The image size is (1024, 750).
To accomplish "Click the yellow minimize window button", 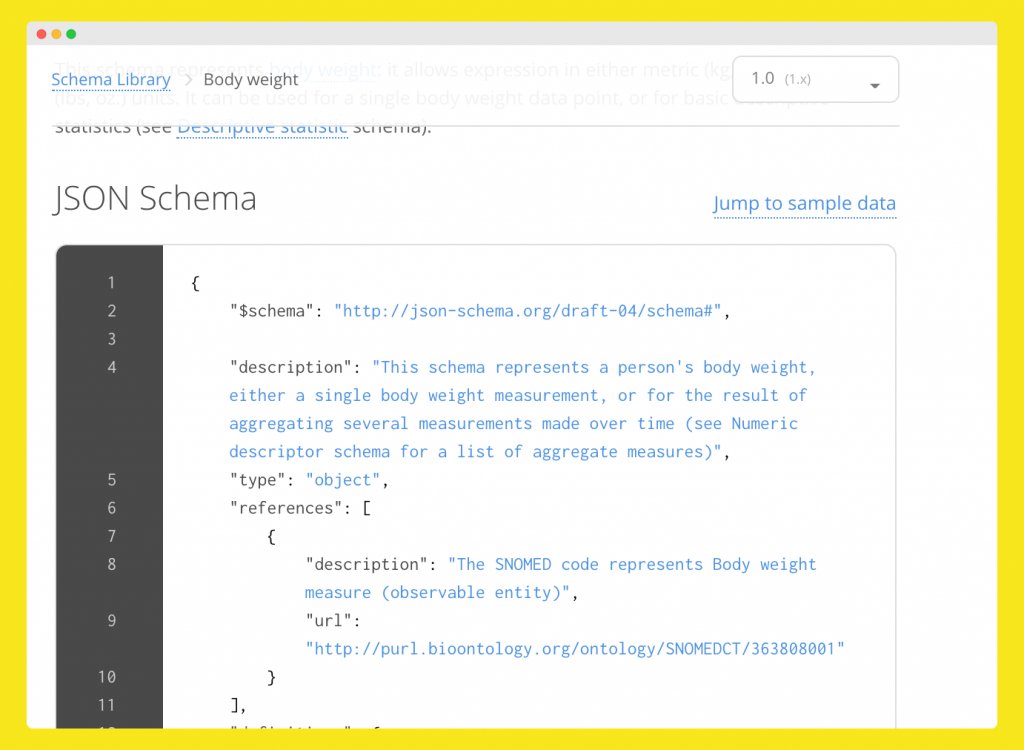I will tap(56, 34).
